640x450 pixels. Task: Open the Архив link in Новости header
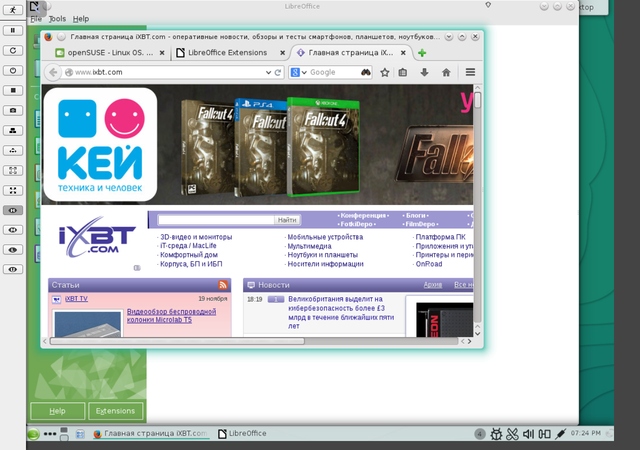[x=433, y=285]
